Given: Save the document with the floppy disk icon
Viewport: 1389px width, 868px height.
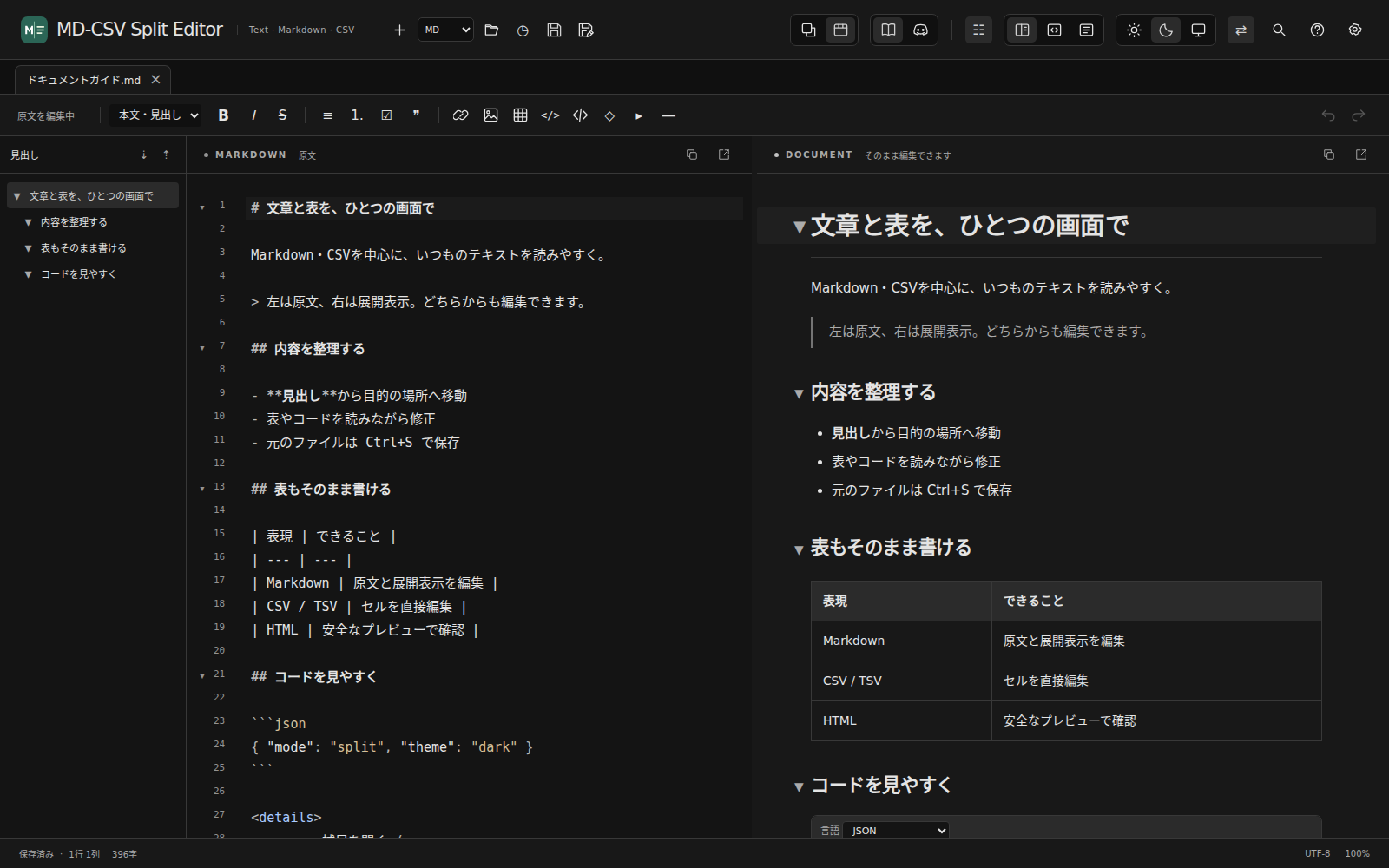Looking at the screenshot, I should 554,30.
